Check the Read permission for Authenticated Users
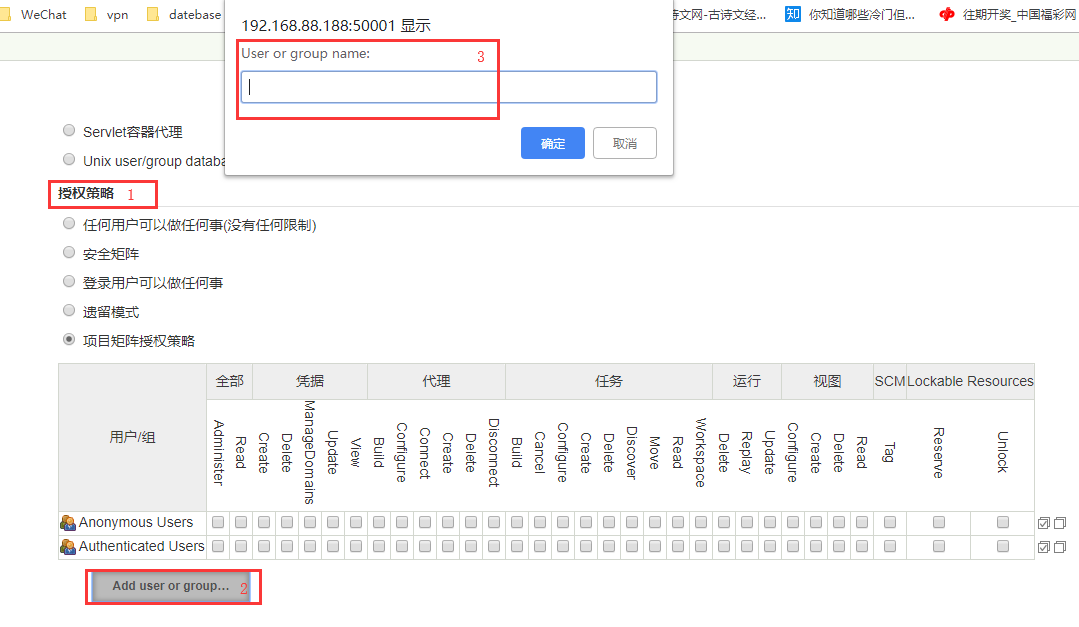 (x=240, y=546)
